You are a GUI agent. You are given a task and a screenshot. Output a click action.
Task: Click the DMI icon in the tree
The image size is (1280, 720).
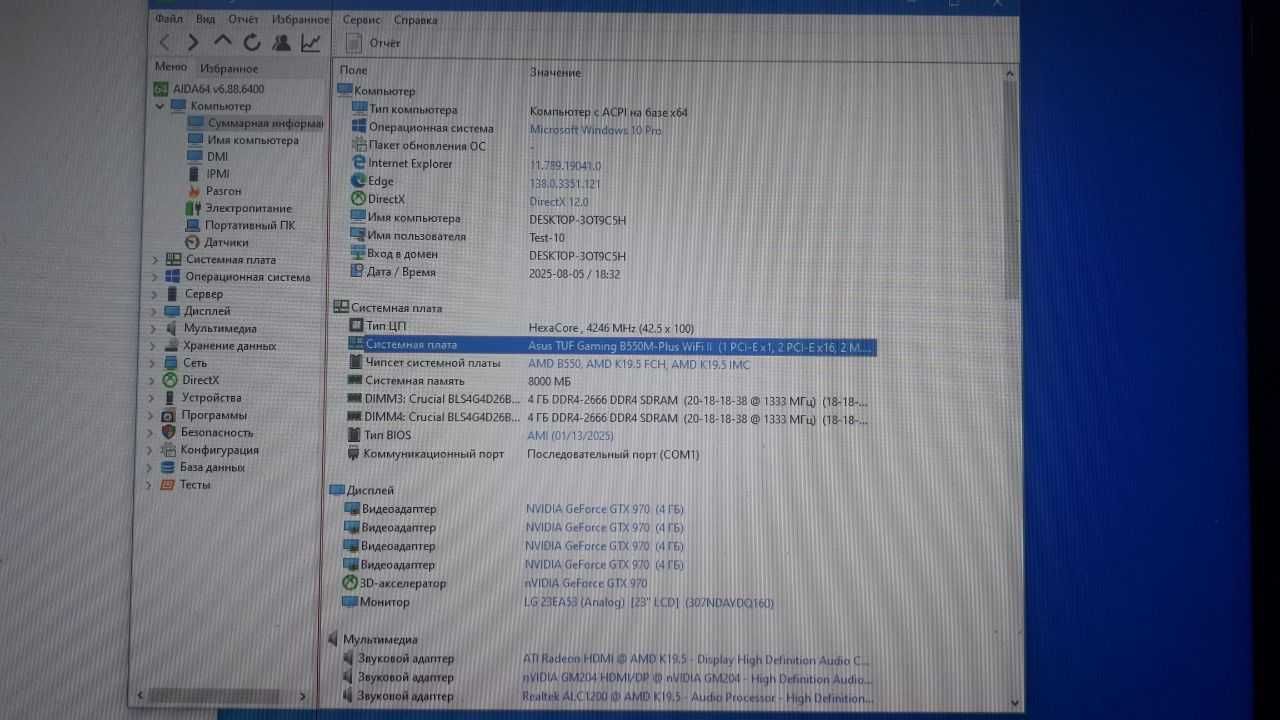[x=195, y=157]
